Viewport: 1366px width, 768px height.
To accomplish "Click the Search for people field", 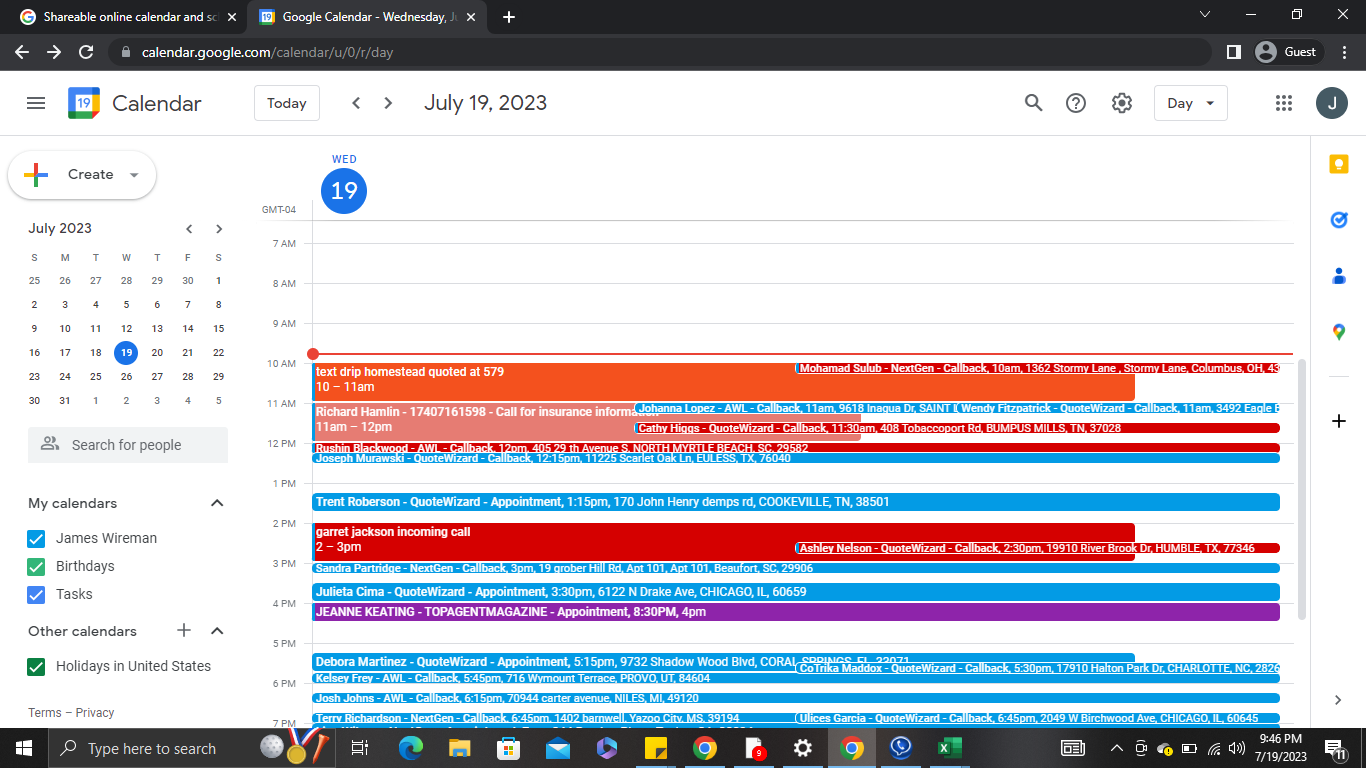I will (128, 445).
